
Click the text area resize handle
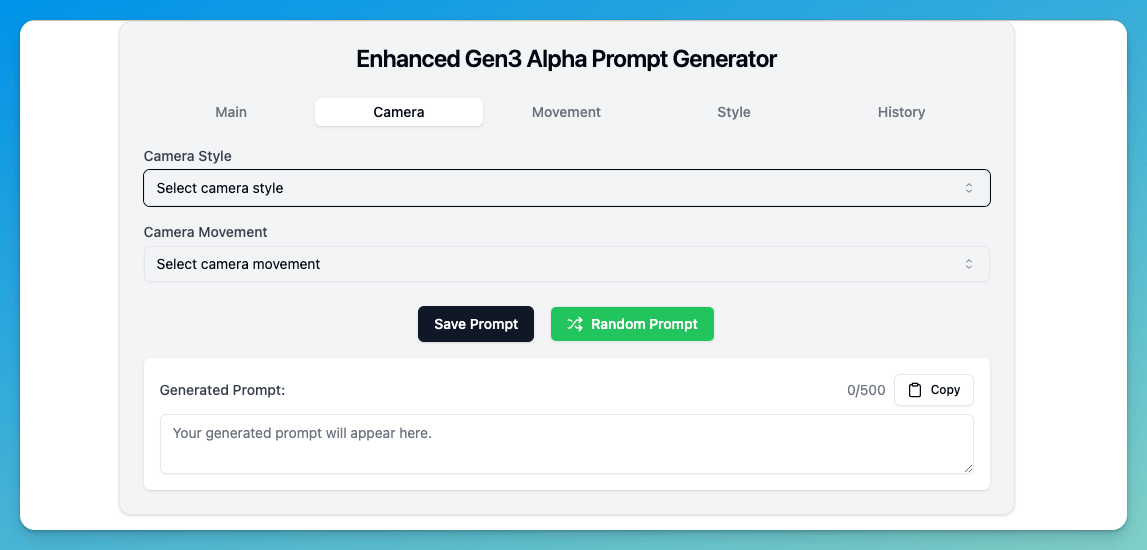[967, 467]
